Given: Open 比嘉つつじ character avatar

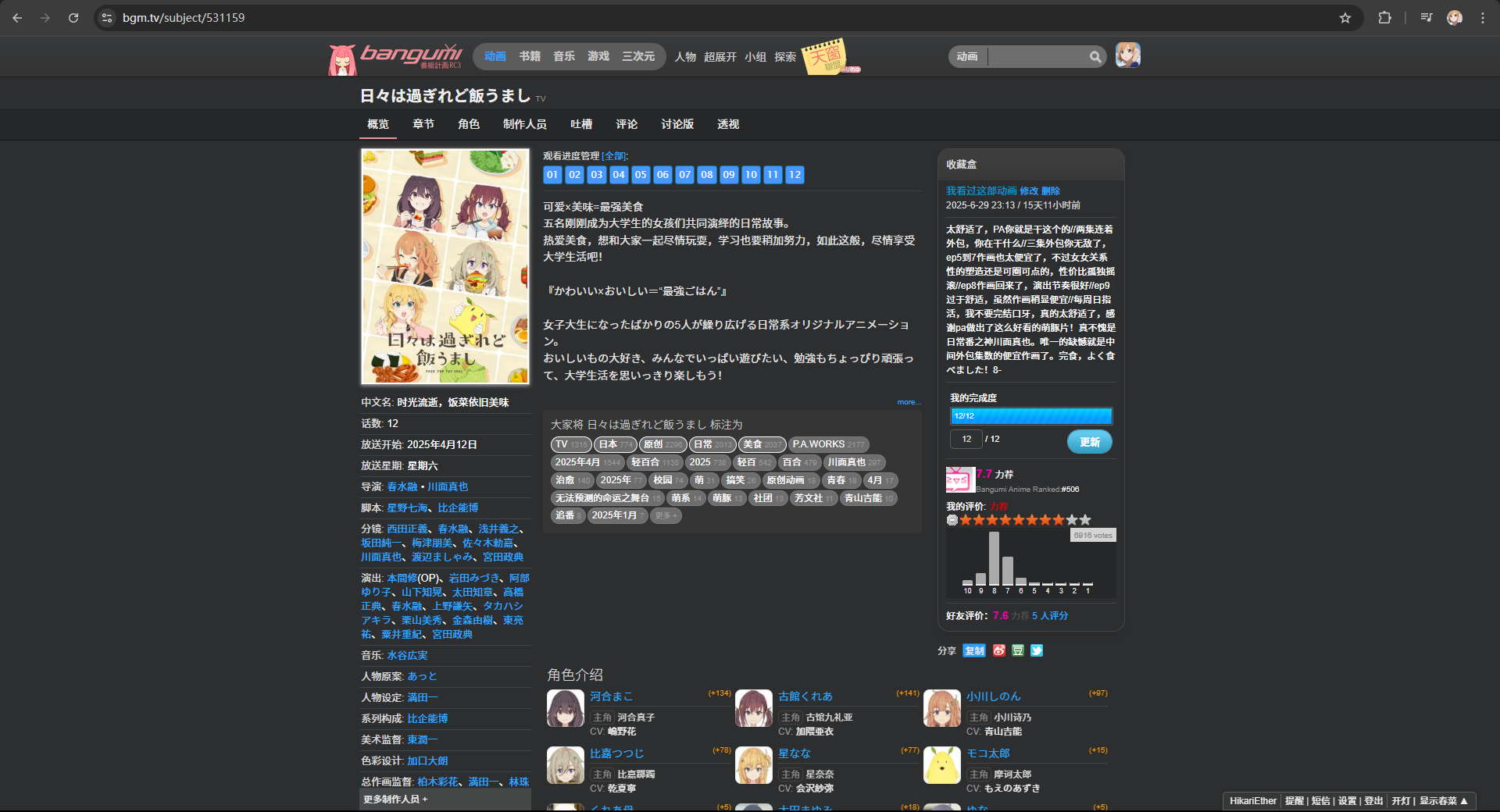Looking at the screenshot, I should click(566, 765).
